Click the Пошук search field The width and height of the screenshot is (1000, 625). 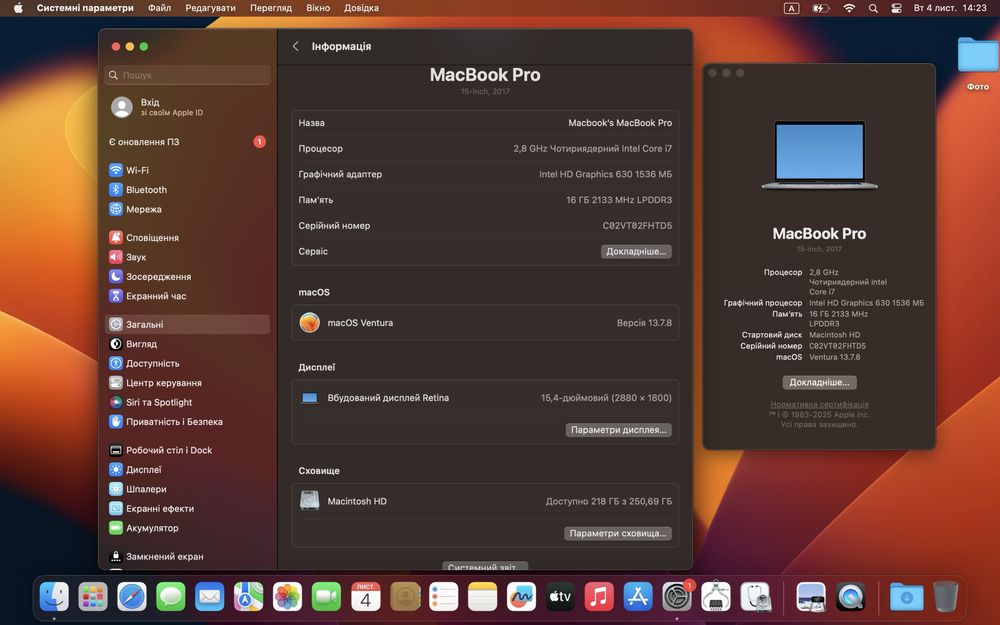pos(188,75)
